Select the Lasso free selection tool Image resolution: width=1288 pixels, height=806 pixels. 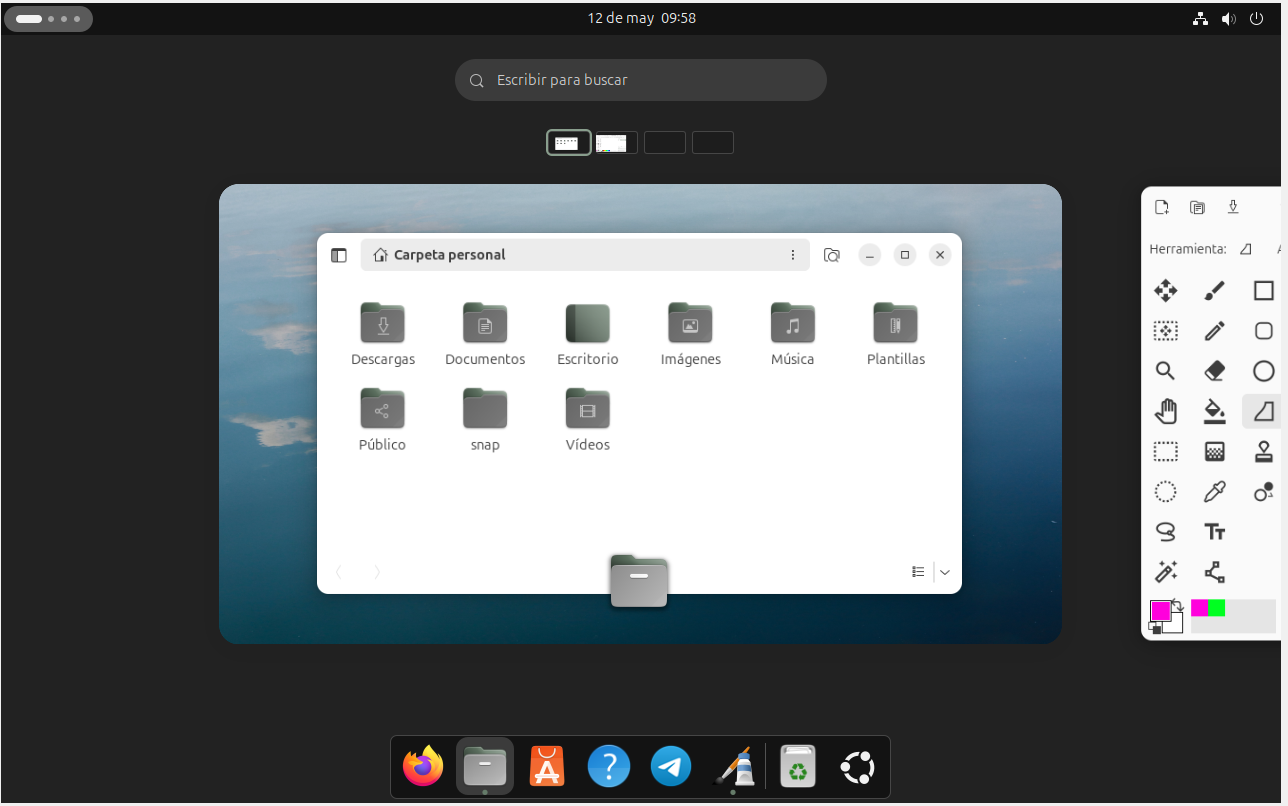coord(1165,532)
